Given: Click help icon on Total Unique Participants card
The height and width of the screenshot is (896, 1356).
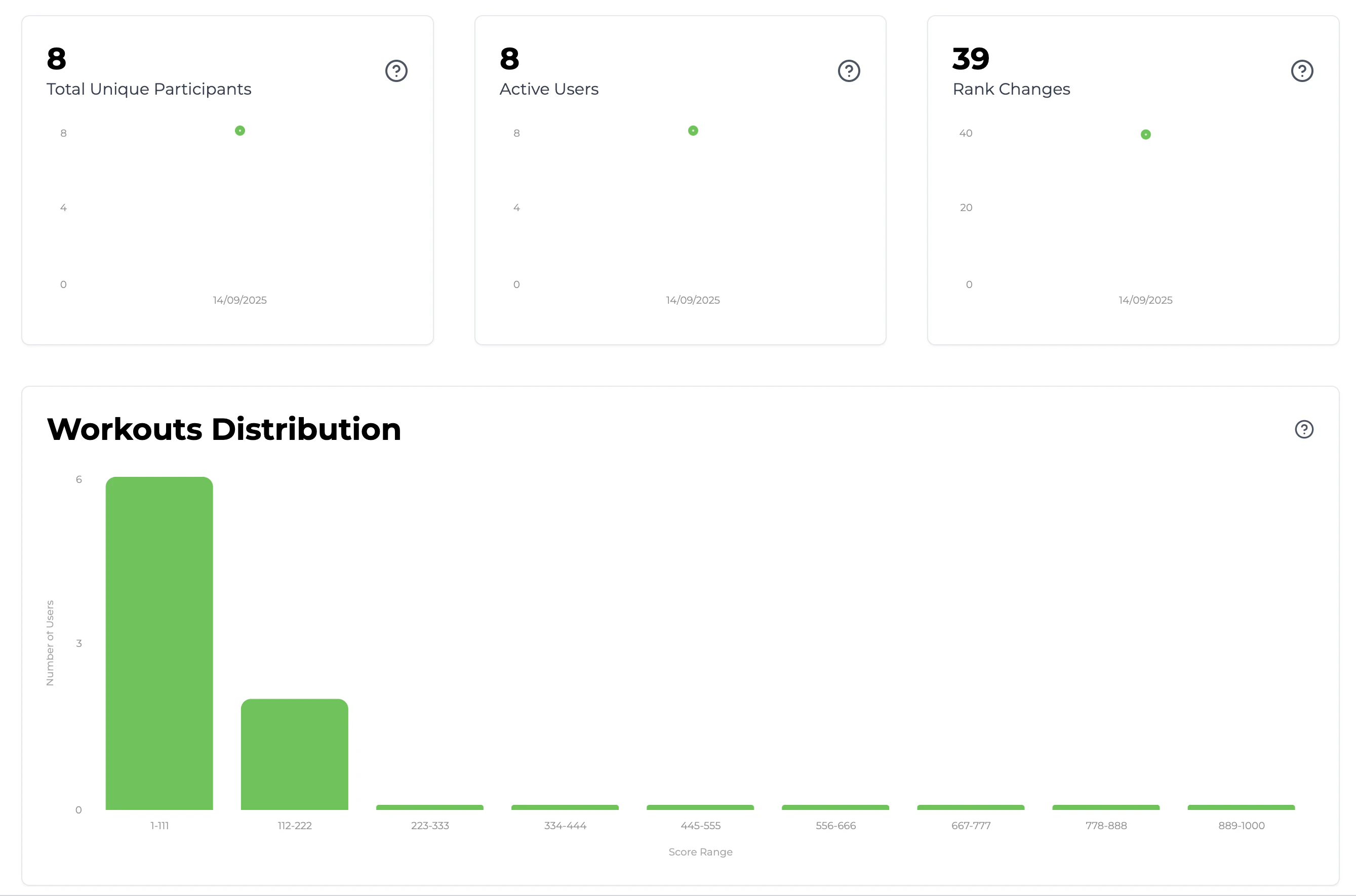Looking at the screenshot, I should tap(396, 71).
